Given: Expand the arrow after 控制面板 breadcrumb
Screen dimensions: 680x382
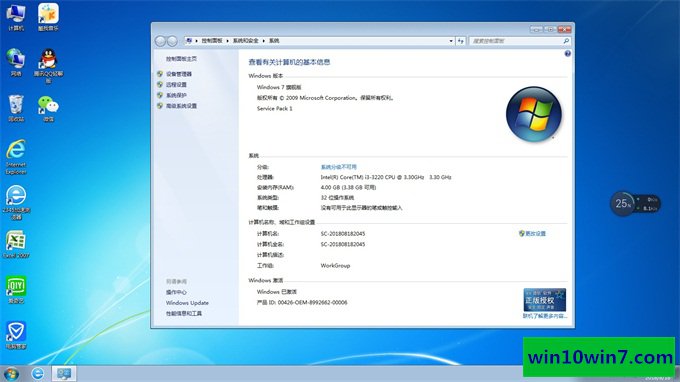Looking at the screenshot, I should coord(227,41).
